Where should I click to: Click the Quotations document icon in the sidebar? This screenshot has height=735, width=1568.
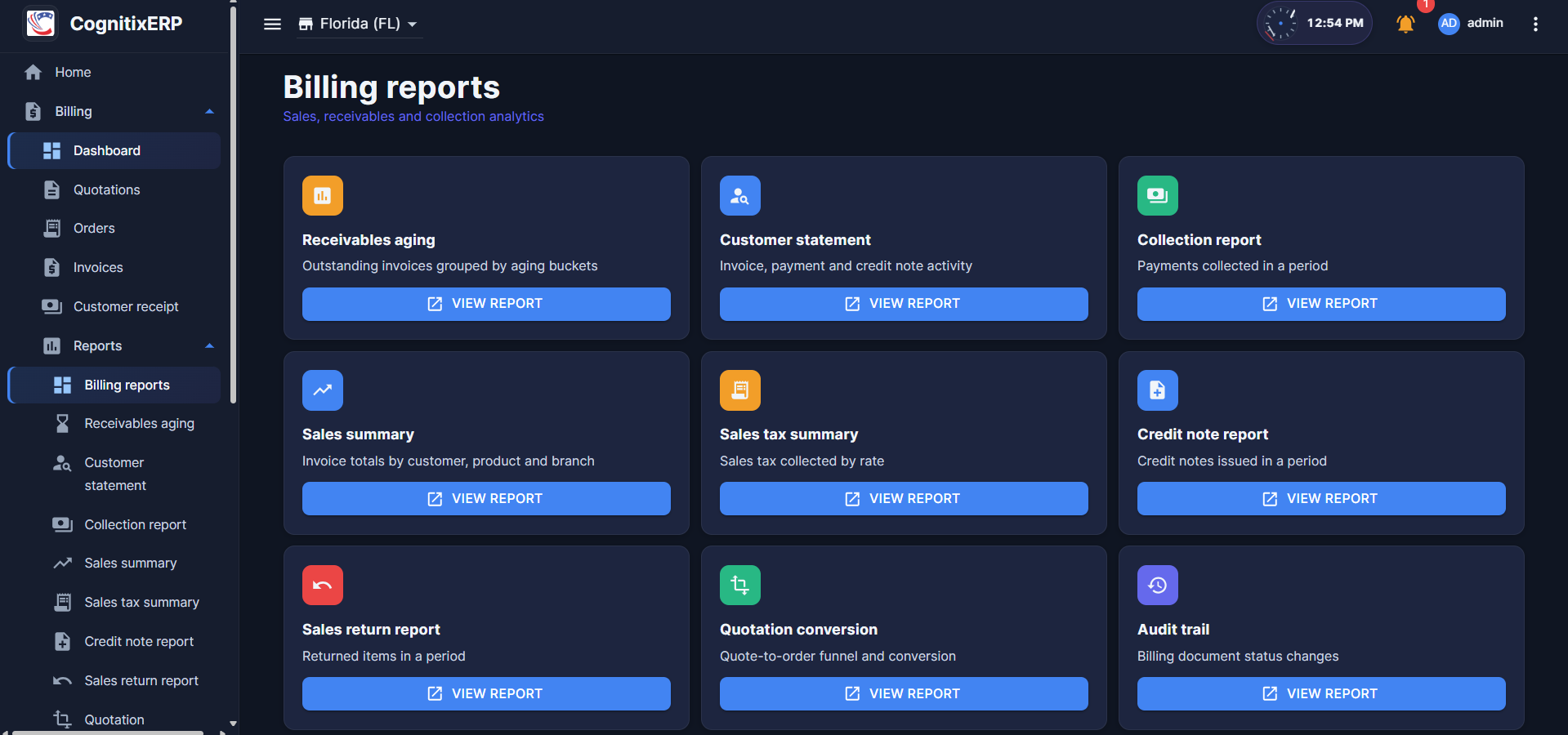coord(51,189)
